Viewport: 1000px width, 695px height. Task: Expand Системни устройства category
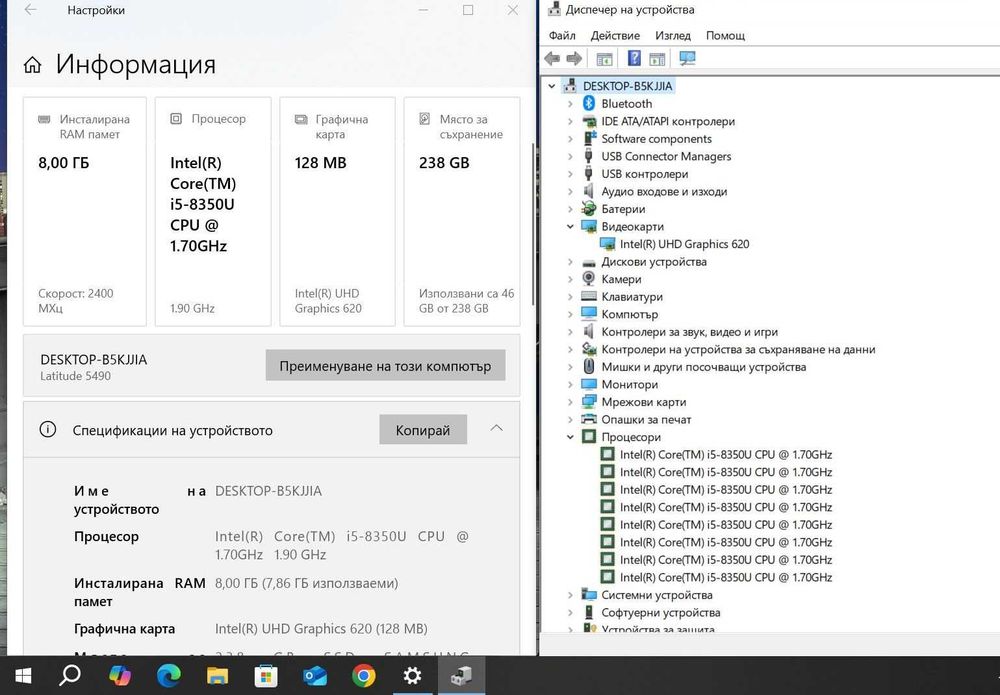tap(570, 595)
